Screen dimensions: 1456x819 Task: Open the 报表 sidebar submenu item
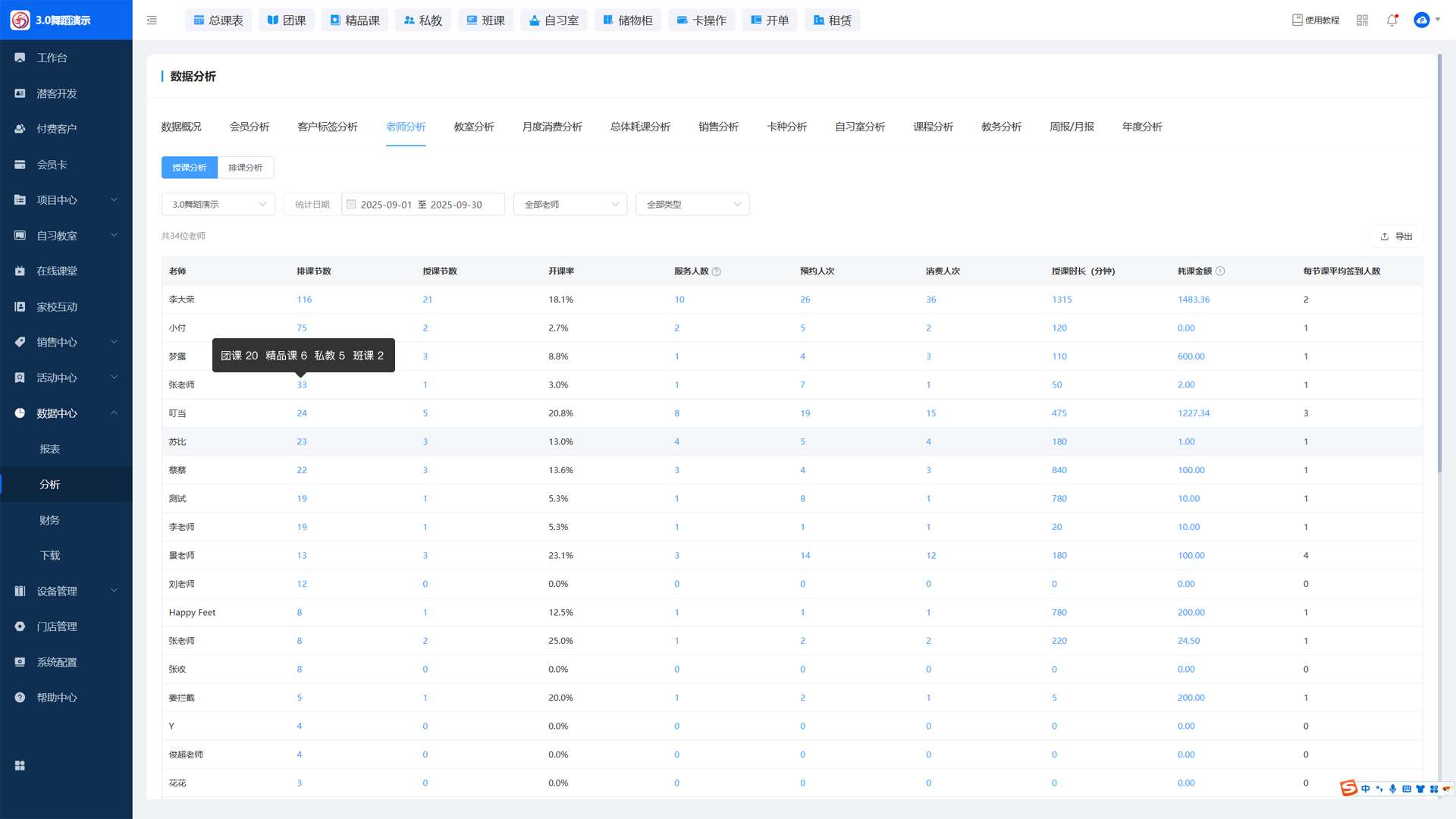coord(50,449)
